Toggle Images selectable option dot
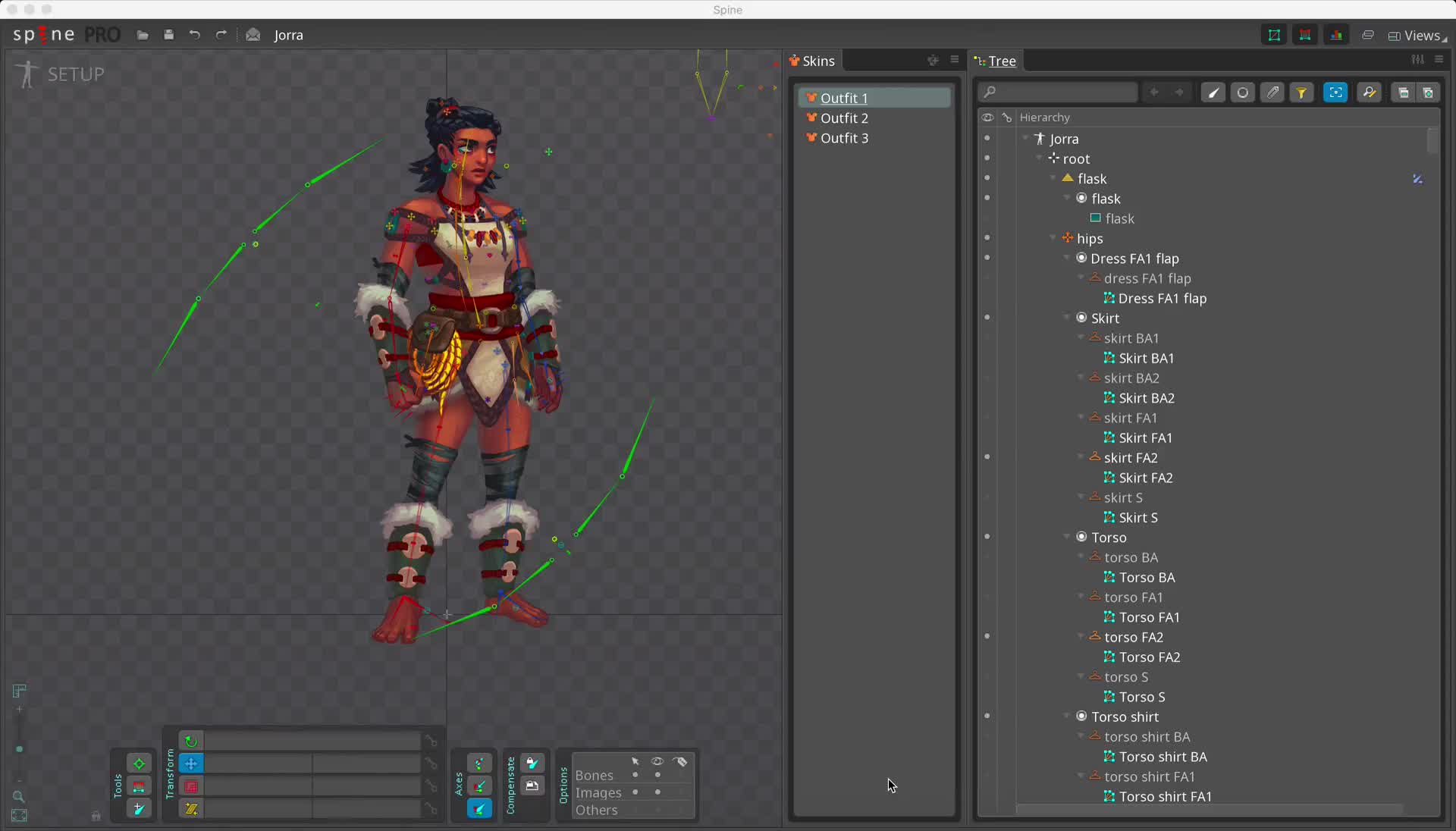This screenshot has width=1456, height=831. pyautogui.click(x=635, y=792)
